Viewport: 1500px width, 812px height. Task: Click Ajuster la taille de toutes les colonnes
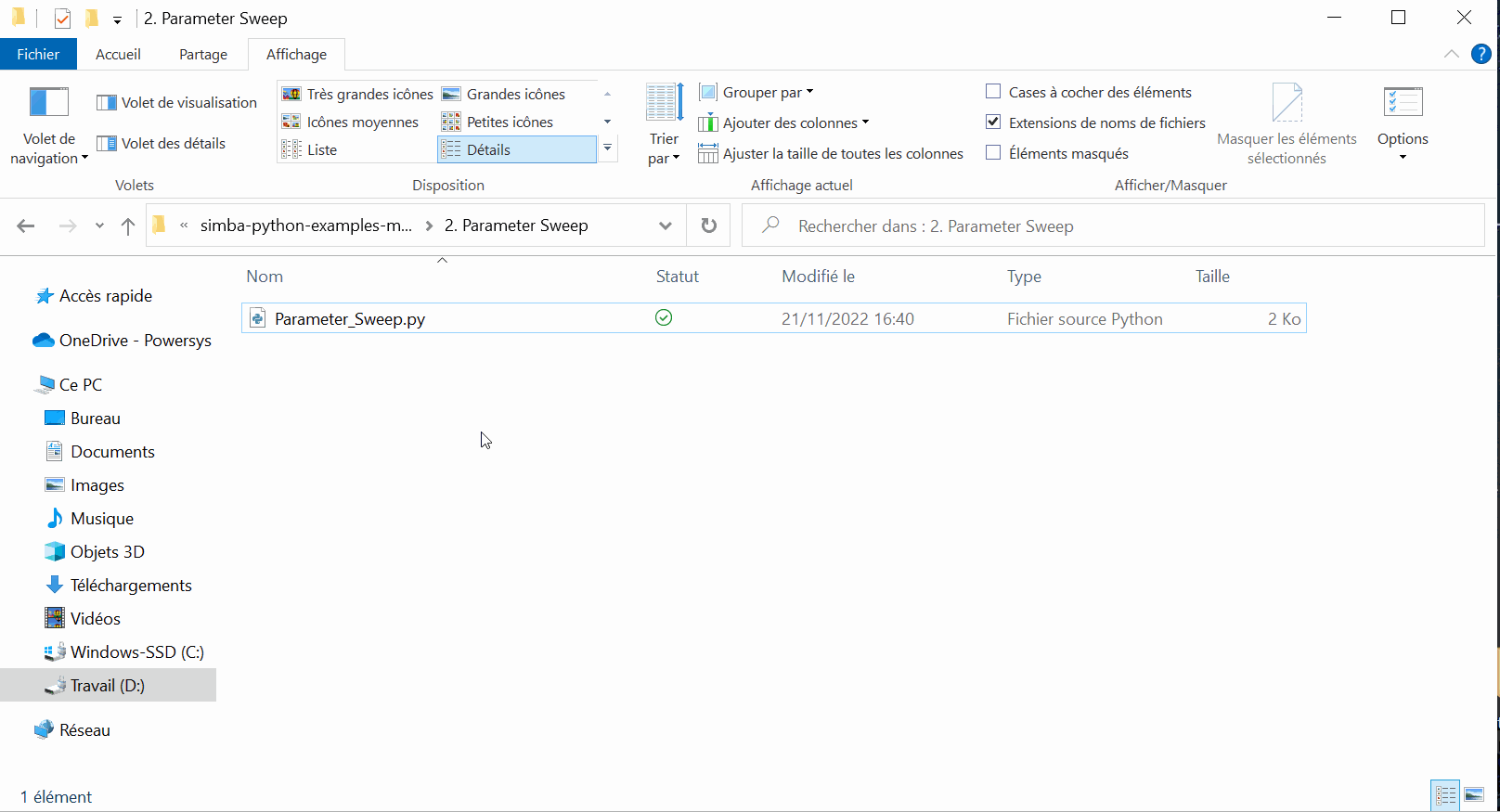pyautogui.click(x=831, y=154)
